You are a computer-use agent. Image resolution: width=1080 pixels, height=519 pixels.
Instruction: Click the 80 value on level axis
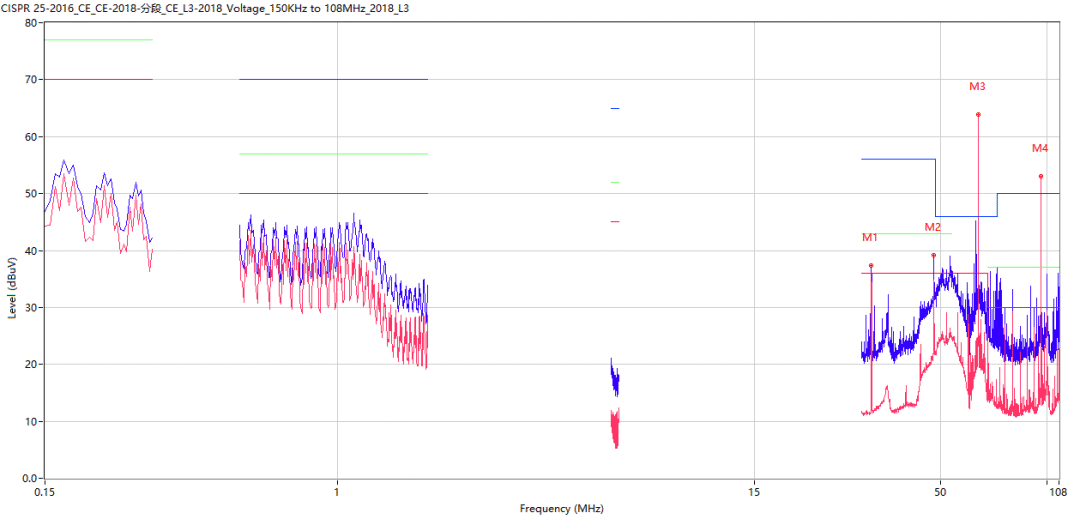click(x=31, y=23)
